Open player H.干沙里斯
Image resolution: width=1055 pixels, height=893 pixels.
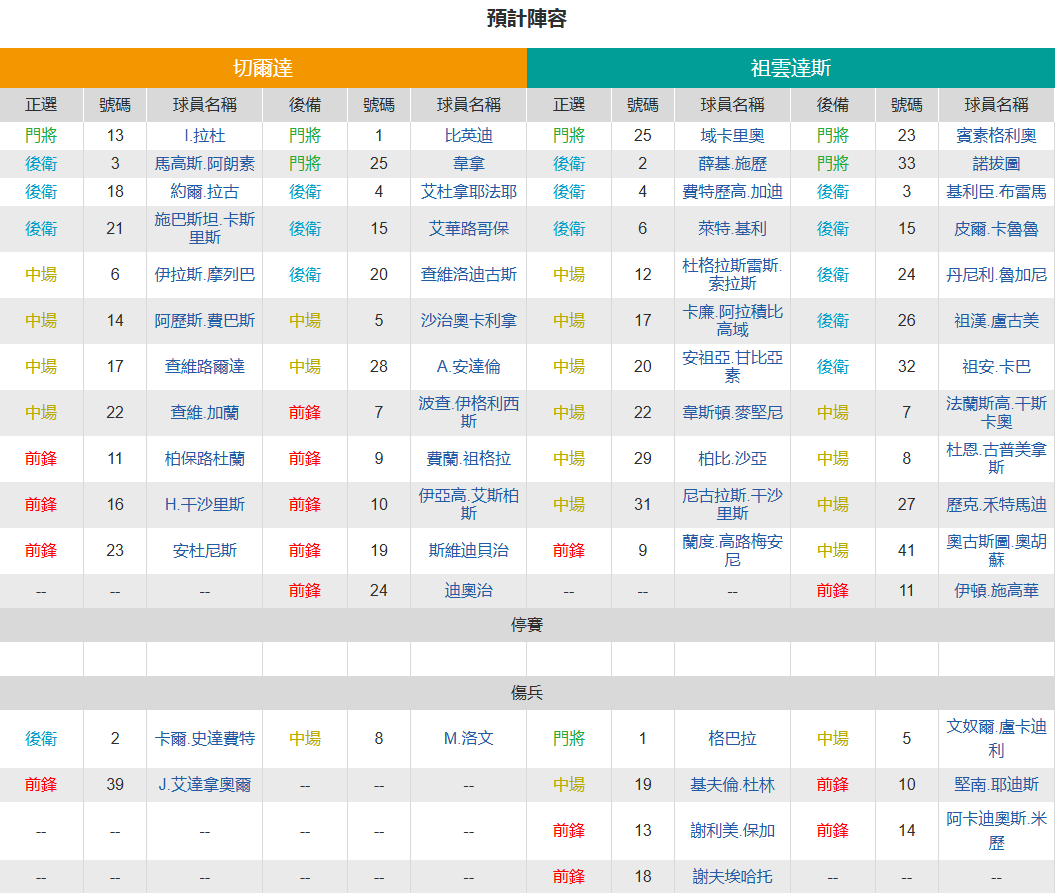[x=205, y=504]
